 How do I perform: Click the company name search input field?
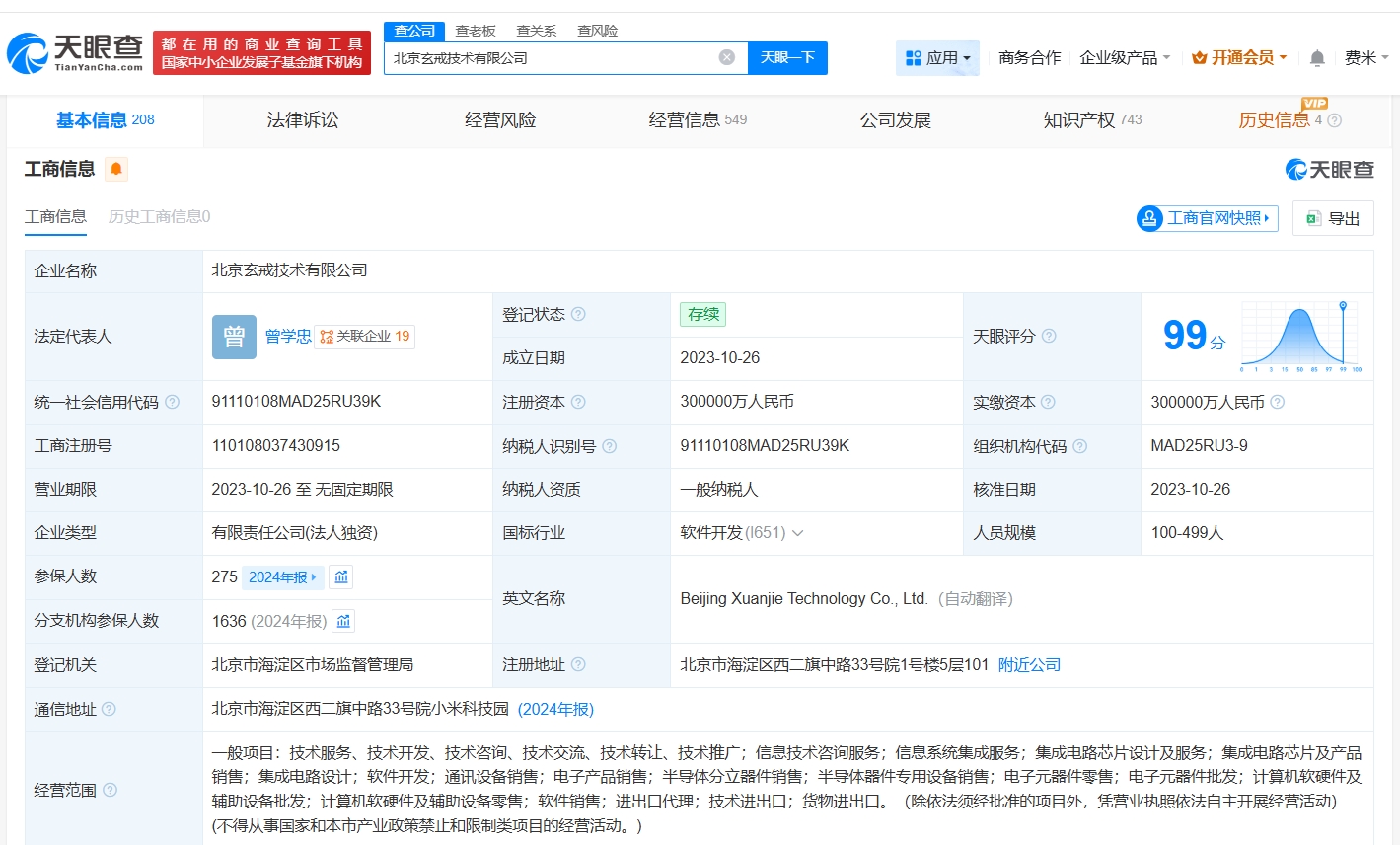(x=553, y=58)
